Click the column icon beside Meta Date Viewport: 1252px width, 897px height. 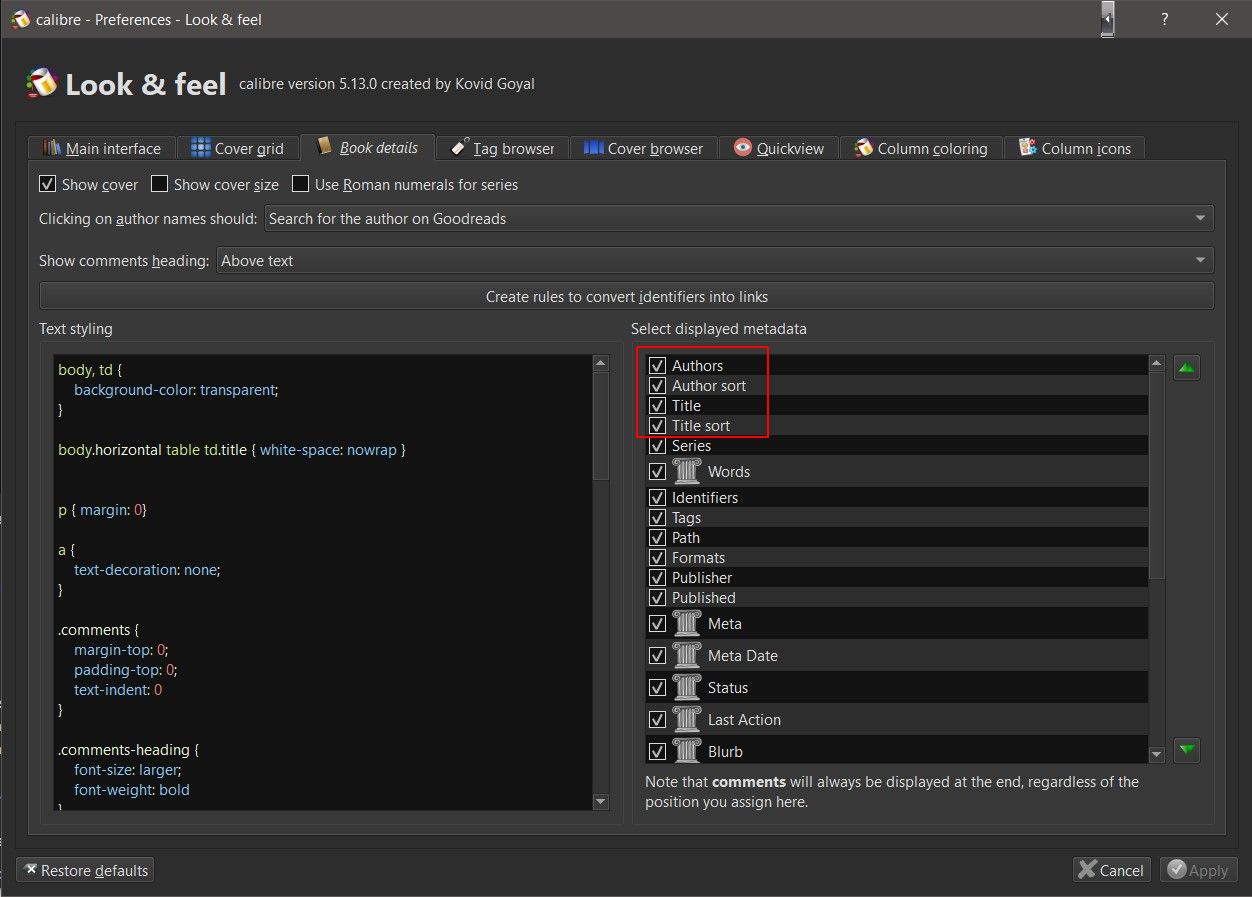[x=687, y=656]
